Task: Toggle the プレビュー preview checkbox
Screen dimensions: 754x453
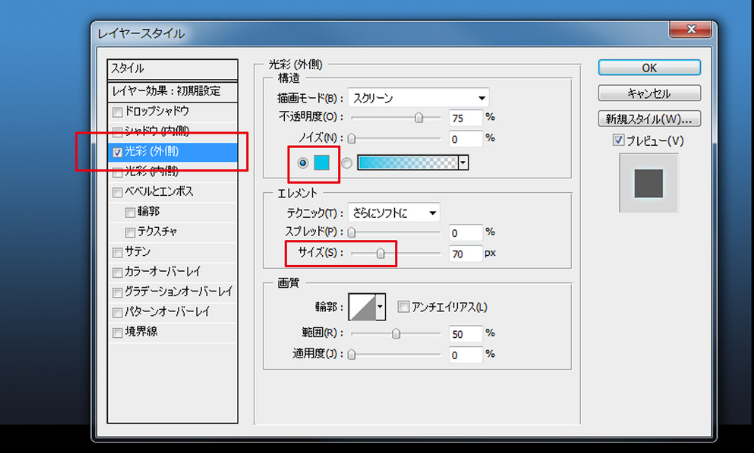Action: coord(618,141)
